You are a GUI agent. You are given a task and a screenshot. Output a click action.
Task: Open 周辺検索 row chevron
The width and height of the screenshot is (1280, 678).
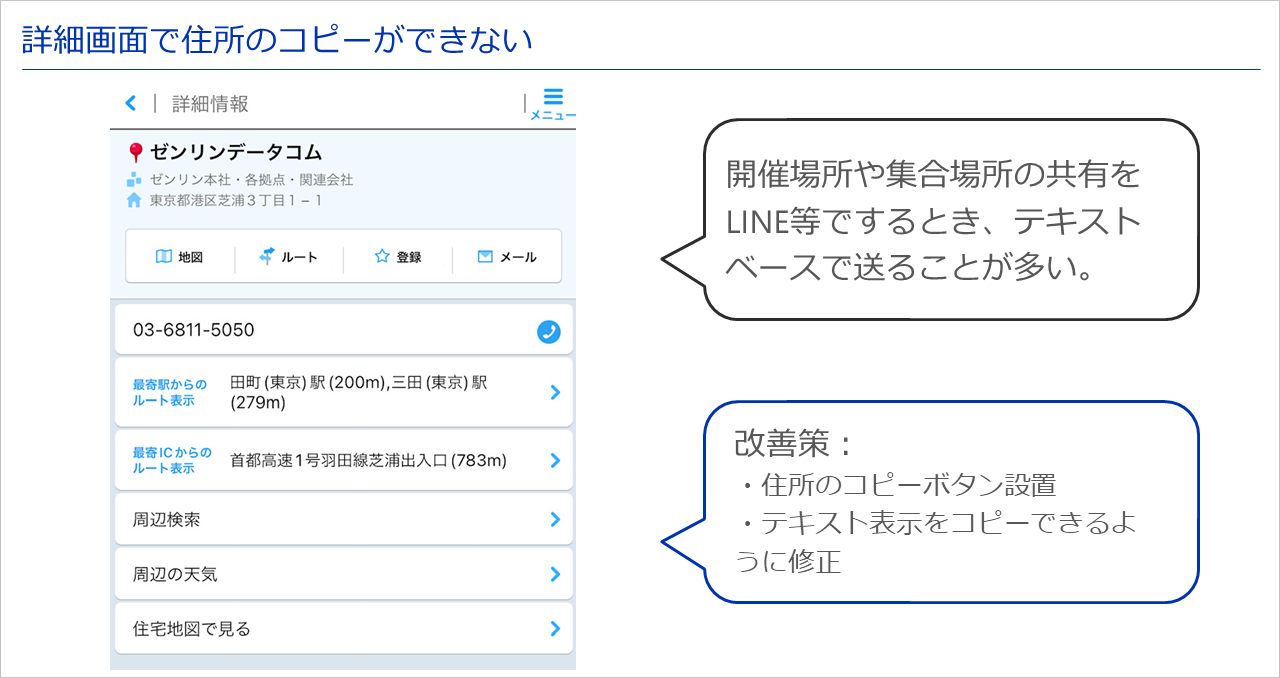(555, 520)
